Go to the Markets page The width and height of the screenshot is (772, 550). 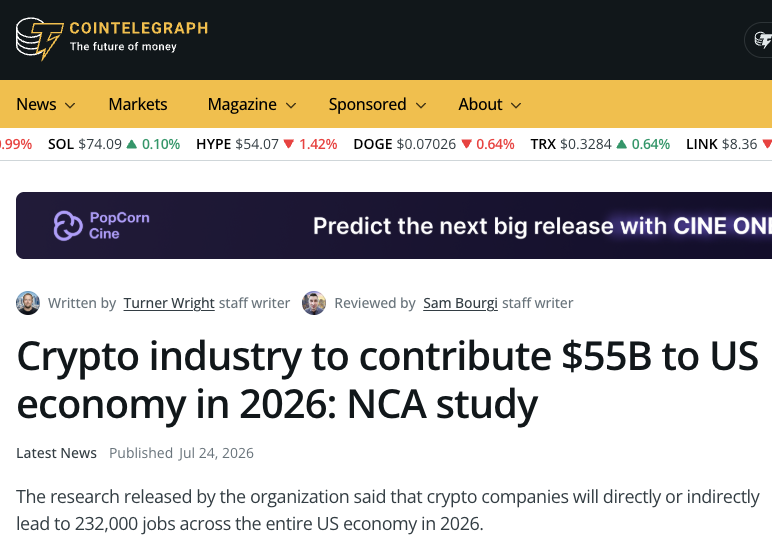138,104
